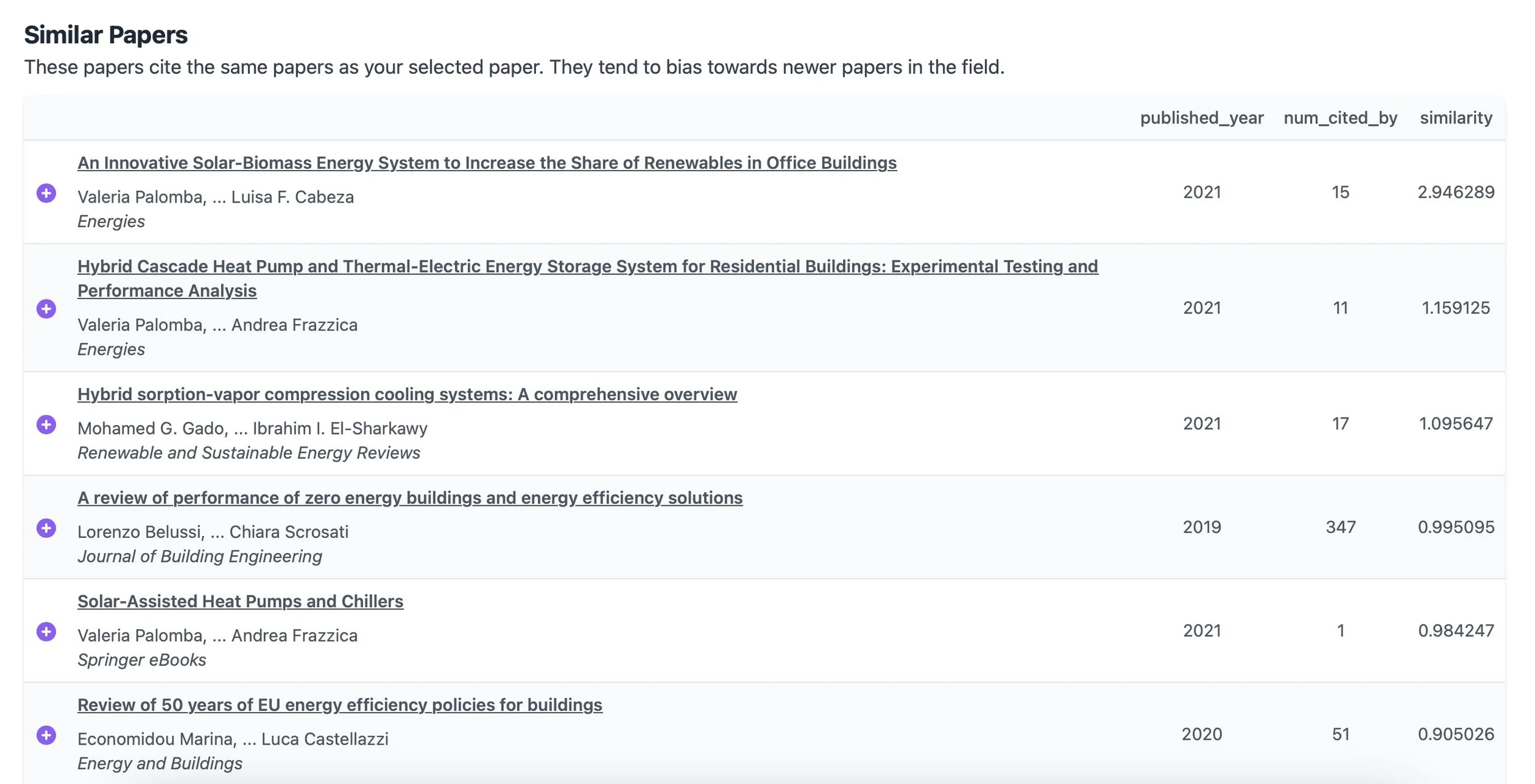Click the published year 2020
This screenshot has height=784, width=1535.
1202,734
